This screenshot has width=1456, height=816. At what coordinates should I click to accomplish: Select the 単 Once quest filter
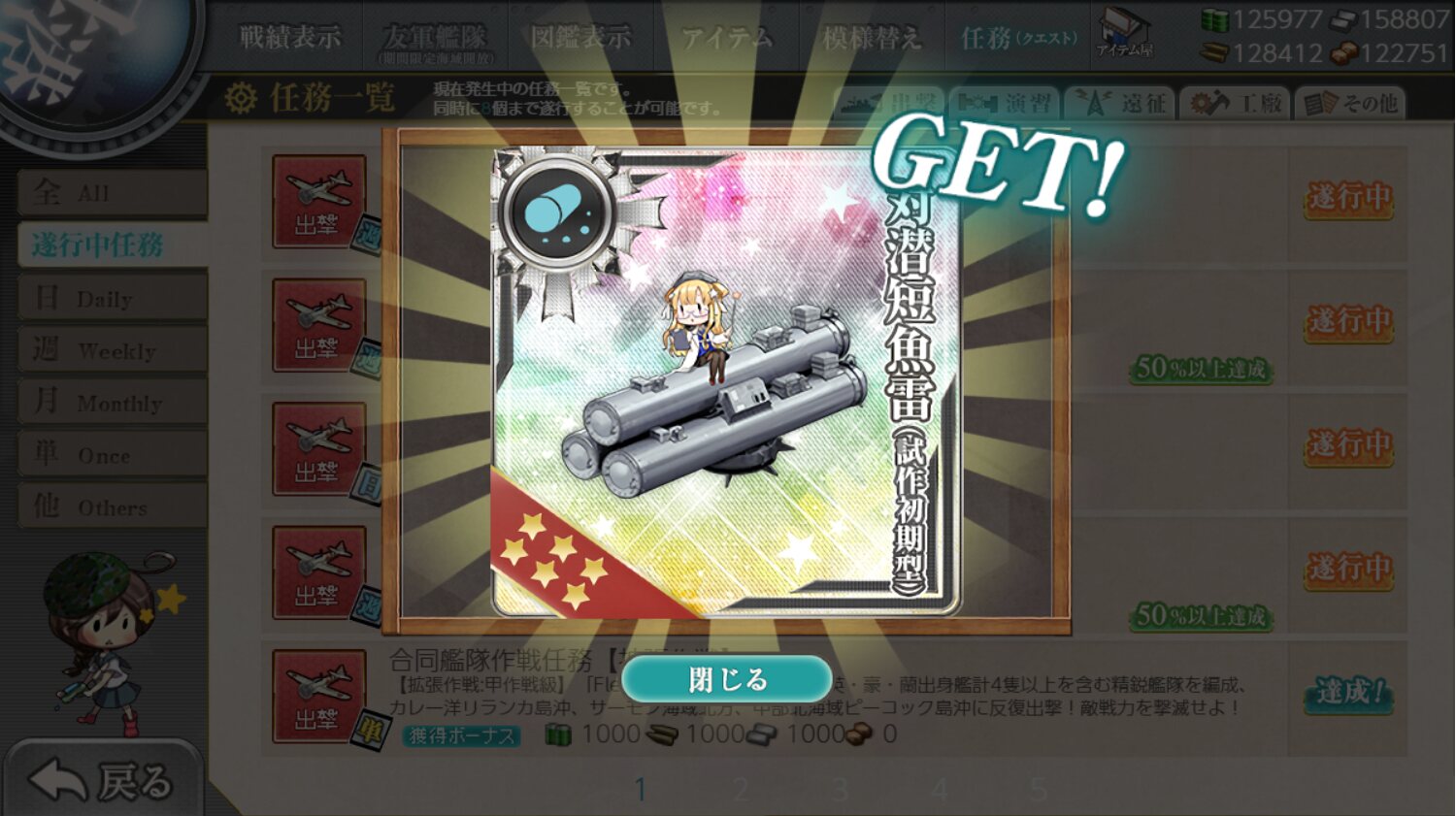point(113,454)
